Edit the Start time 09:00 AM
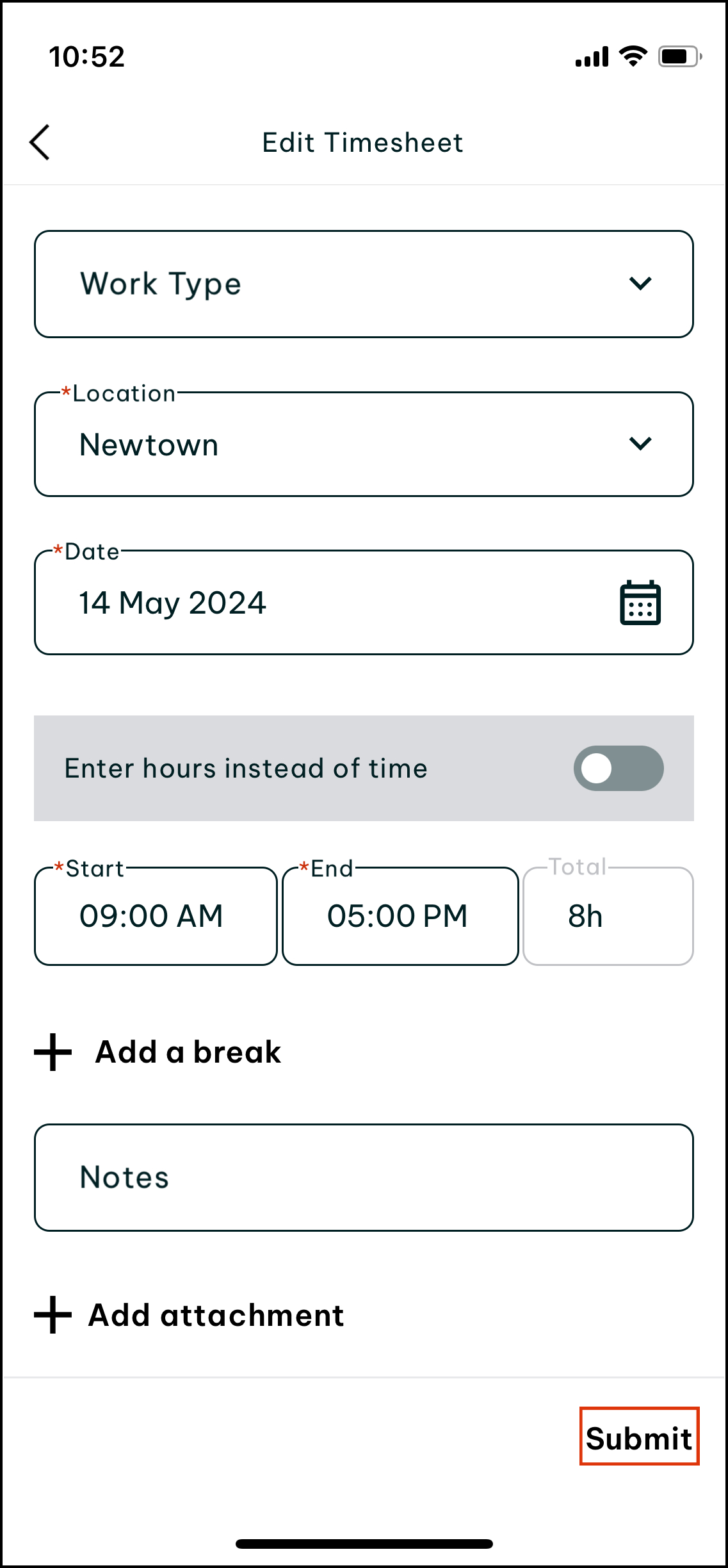The image size is (728, 1568). click(x=156, y=916)
